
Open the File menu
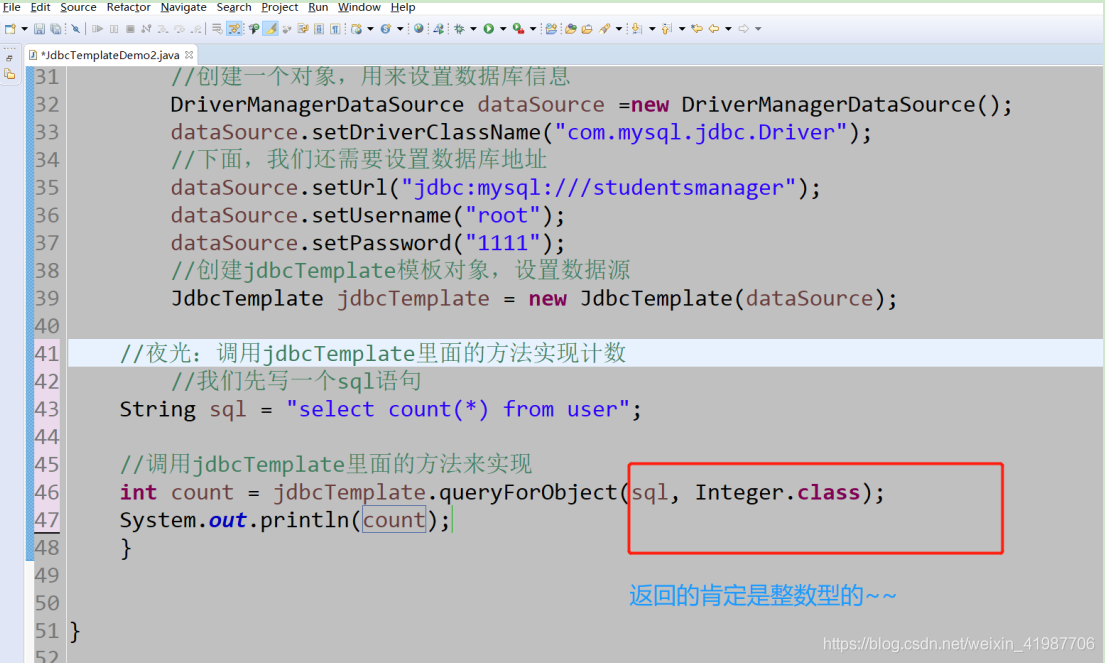point(11,7)
